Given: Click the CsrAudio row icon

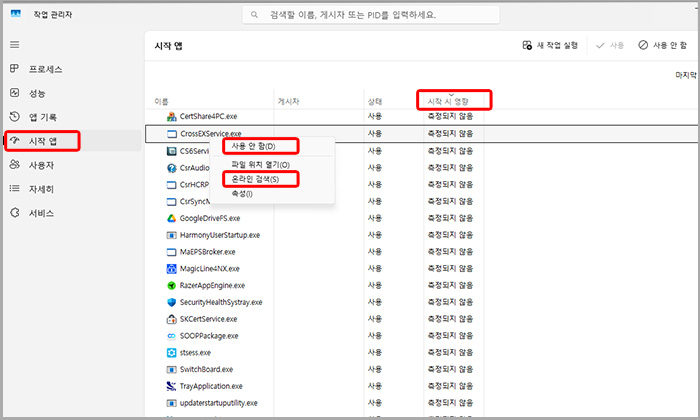Looking at the screenshot, I should 171,168.
